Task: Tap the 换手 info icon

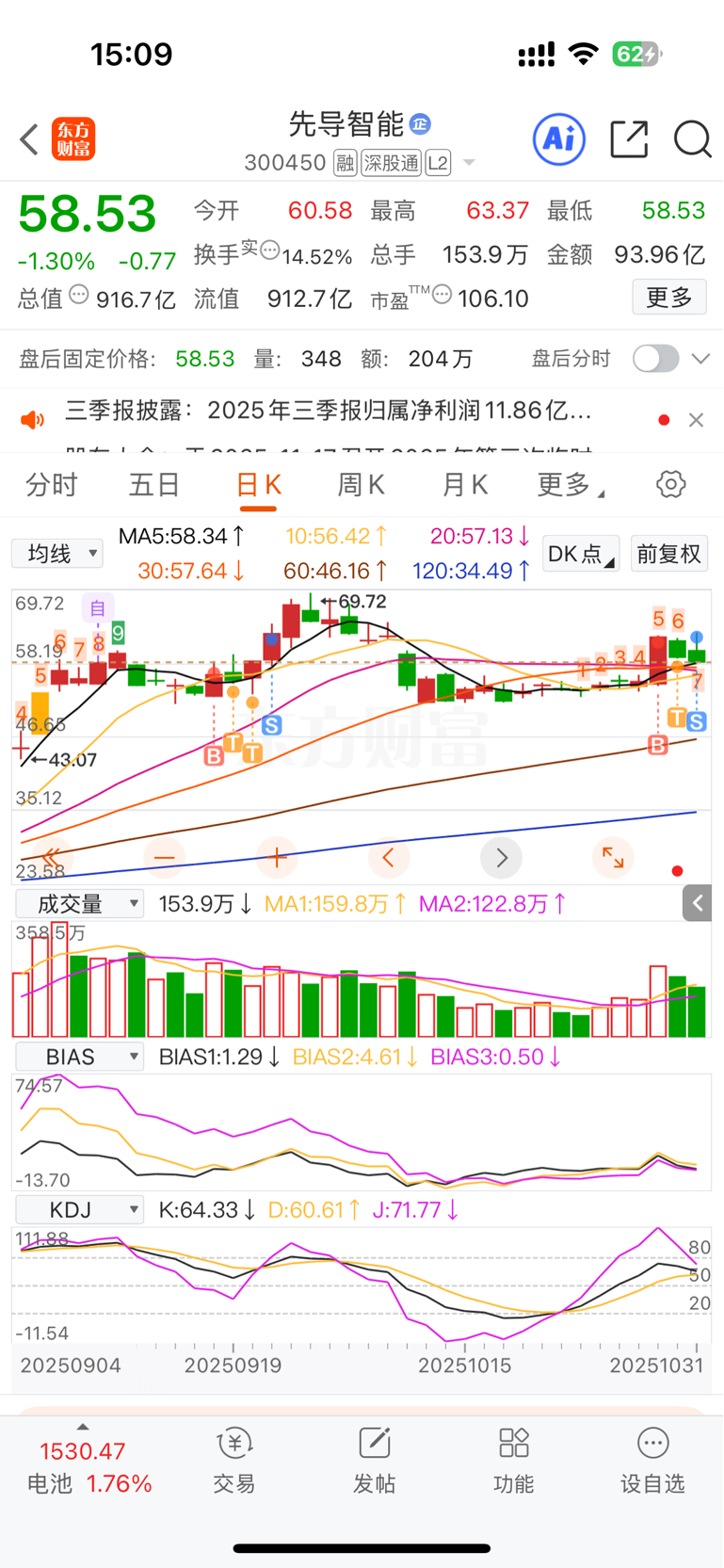Action: [x=269, y=250]
